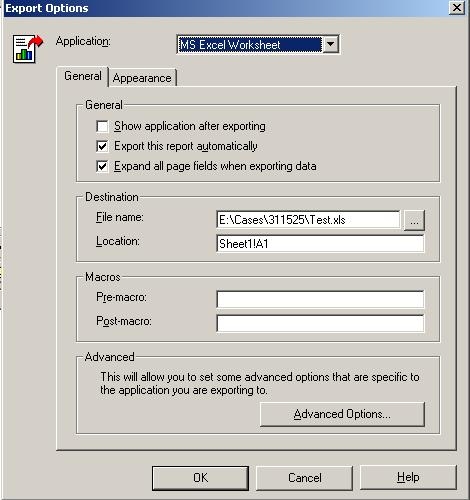
Task: Click the Export Options title bar
Action: point(227,8)
